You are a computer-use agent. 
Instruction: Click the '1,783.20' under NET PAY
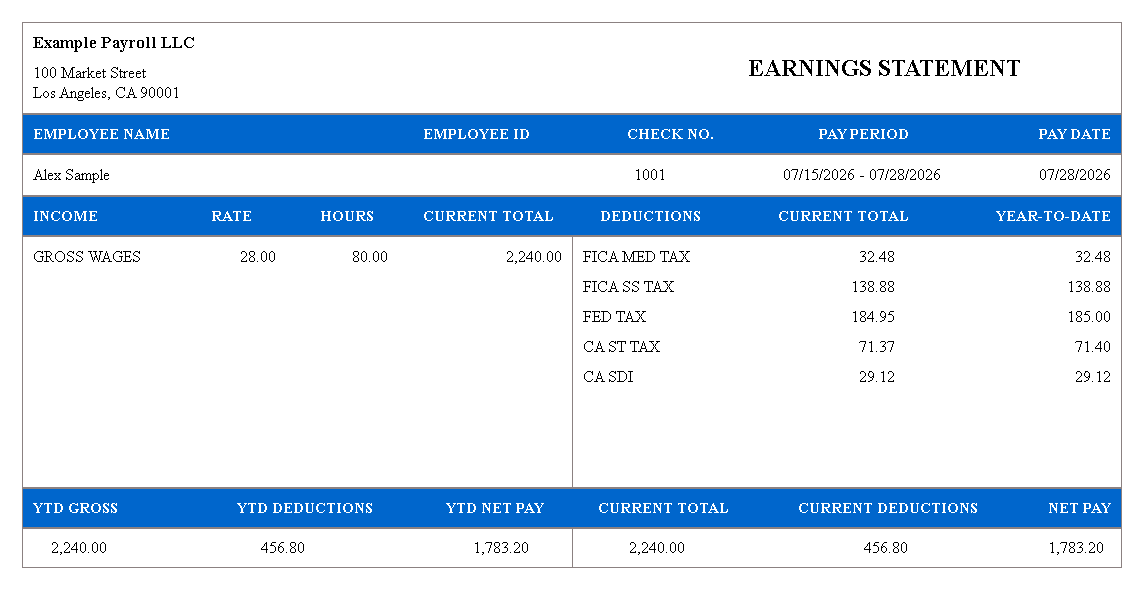1076,547
